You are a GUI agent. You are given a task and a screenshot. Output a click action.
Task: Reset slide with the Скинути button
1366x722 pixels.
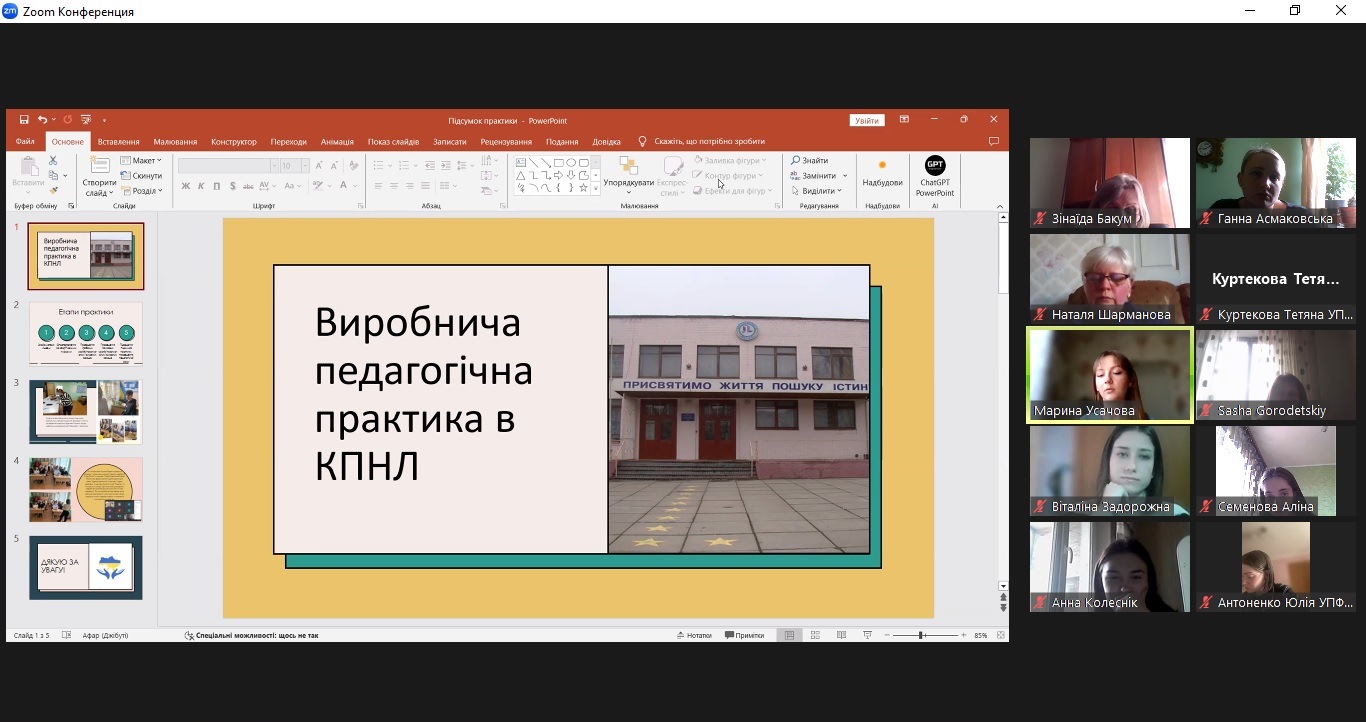pyautogui.click(x=140, y=176)
